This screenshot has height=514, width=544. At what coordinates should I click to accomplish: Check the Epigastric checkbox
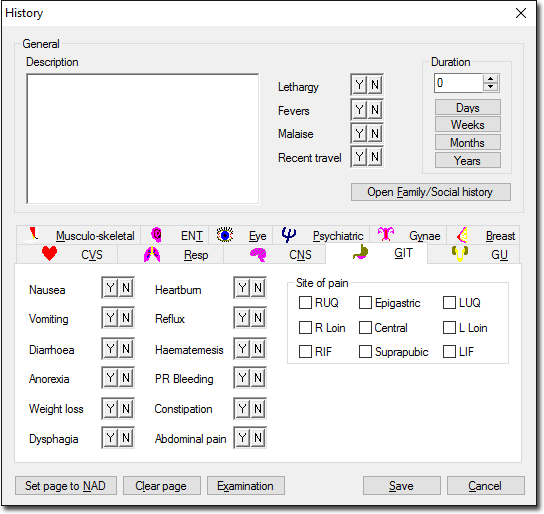(365, 302)
